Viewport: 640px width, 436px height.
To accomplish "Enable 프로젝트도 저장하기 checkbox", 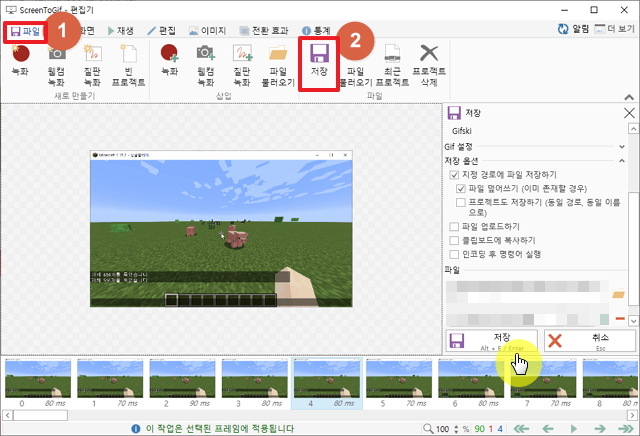I will [461, 202].
